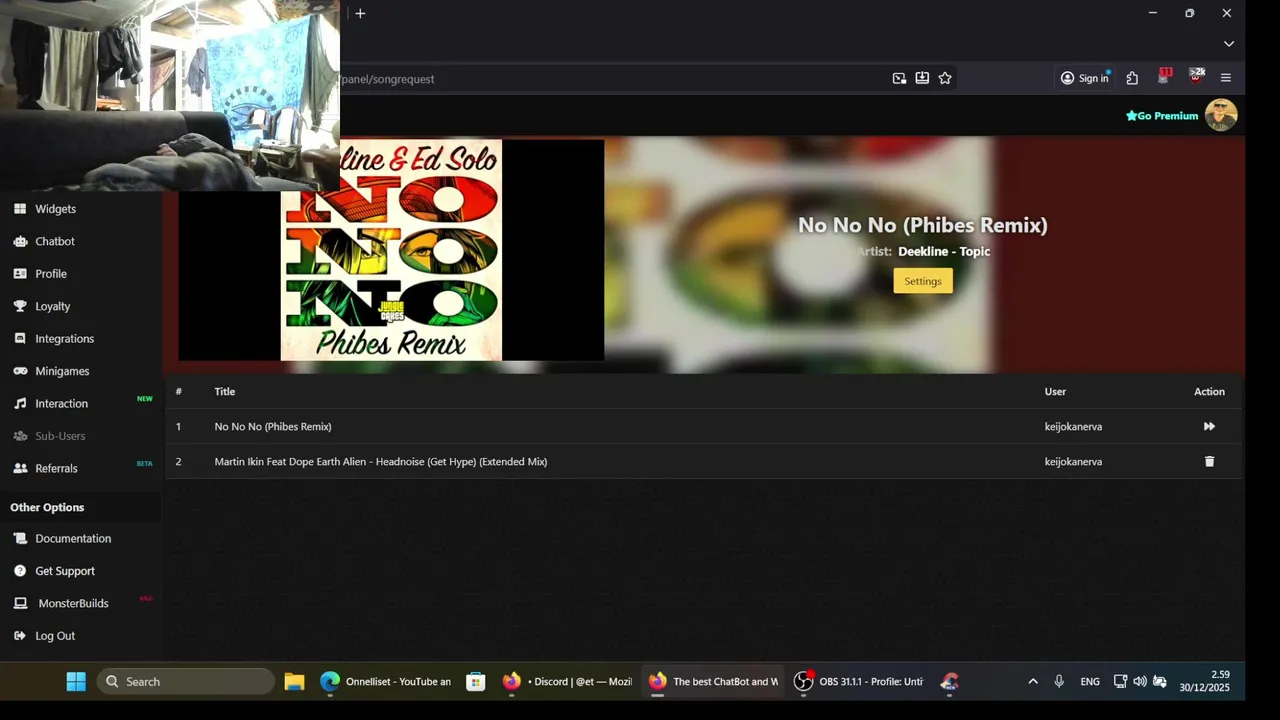Click the User column header
1280x720 pixels.
[x=1055, y=392]
